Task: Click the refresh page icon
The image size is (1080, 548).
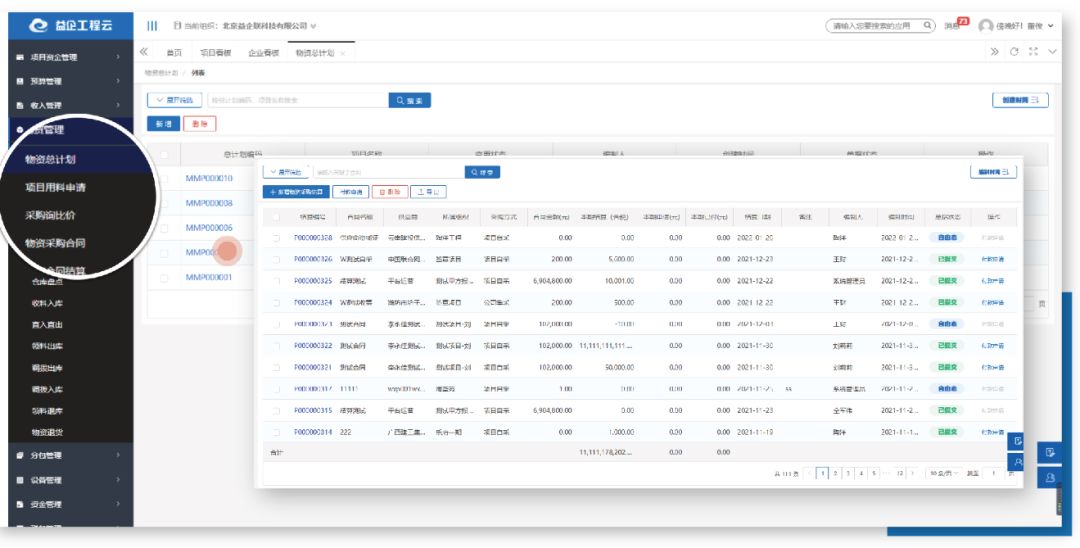Action: pyautogui.click(x=1014, y=52)
